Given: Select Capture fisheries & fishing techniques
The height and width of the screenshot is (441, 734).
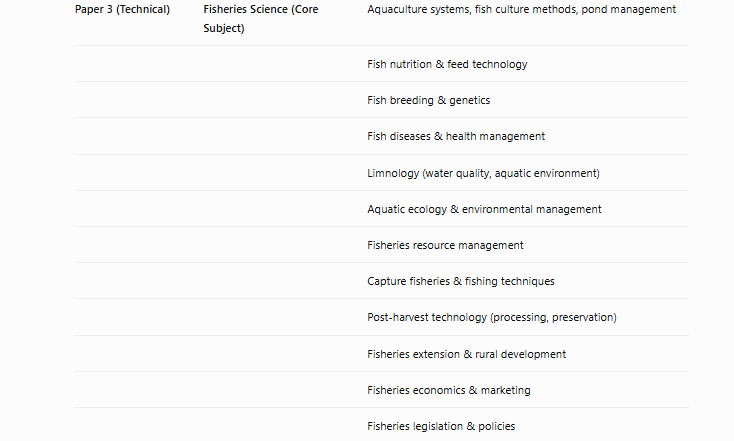Looking at the screenshot, I should point(461,281).
